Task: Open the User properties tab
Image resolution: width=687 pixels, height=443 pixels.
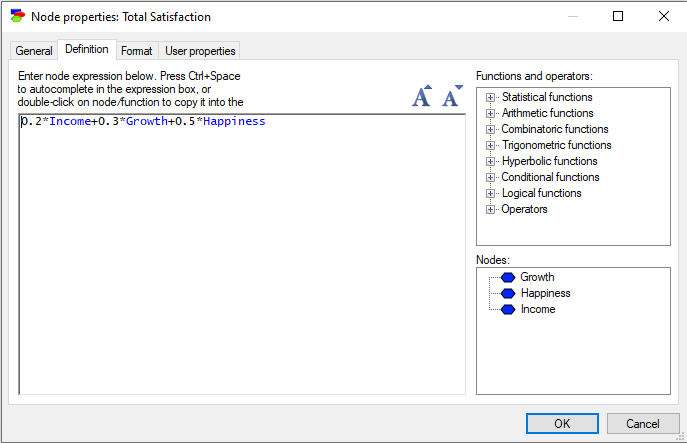Action: tap(200, 51)
